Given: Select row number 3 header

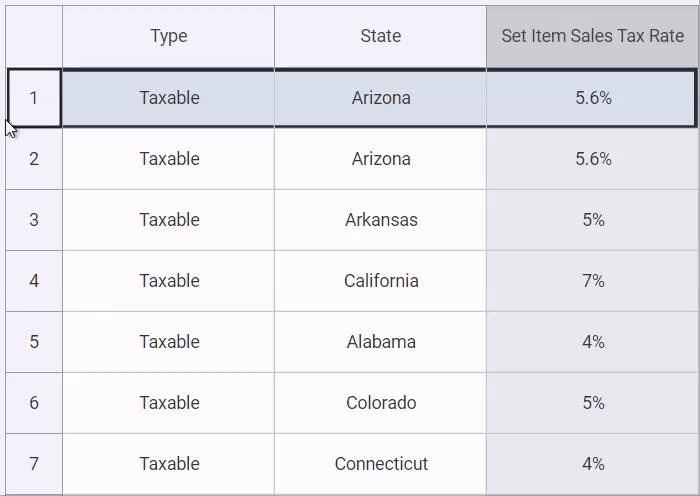Looking at the screenshot, I should pyautogui.click(x=34, y=220).
